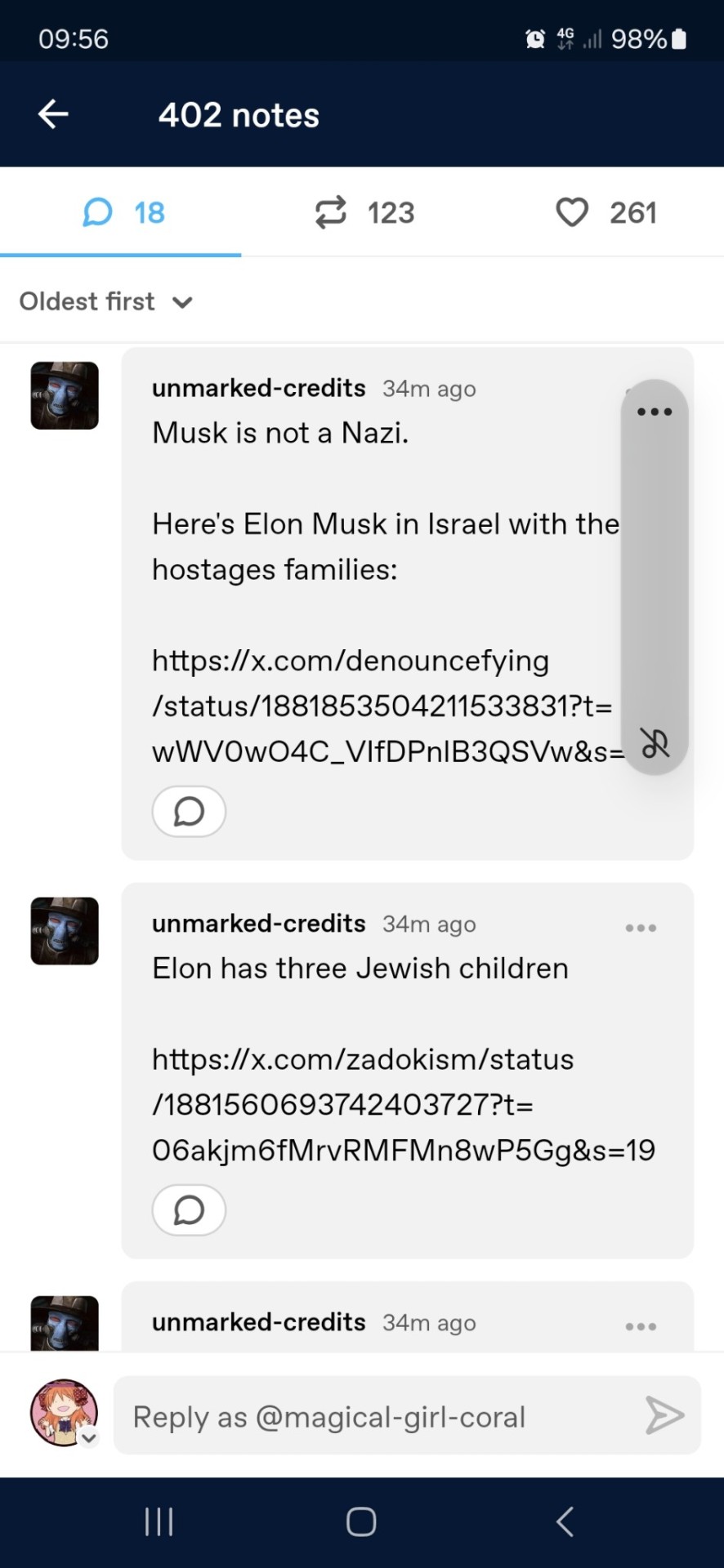Open more options on second reply

[641, 928]
